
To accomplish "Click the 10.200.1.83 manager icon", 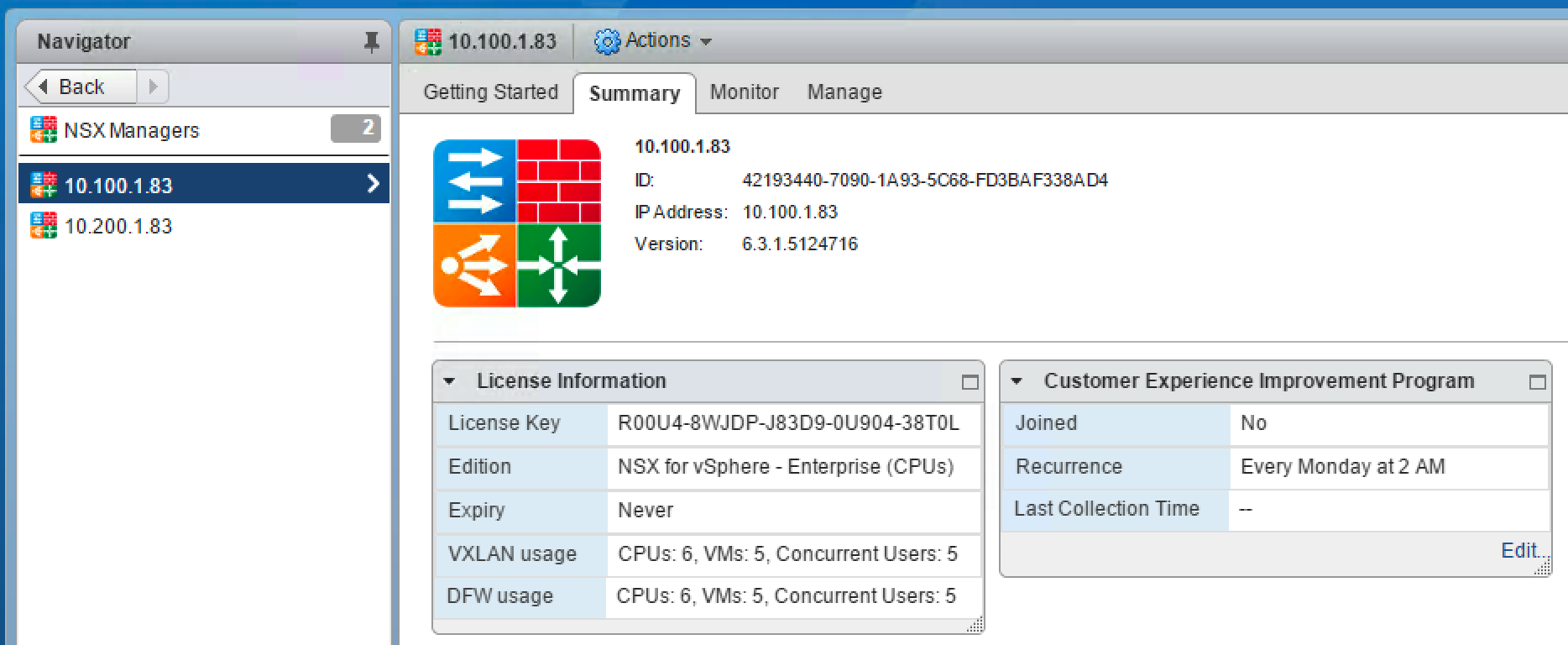I will [x=44, y=226].
